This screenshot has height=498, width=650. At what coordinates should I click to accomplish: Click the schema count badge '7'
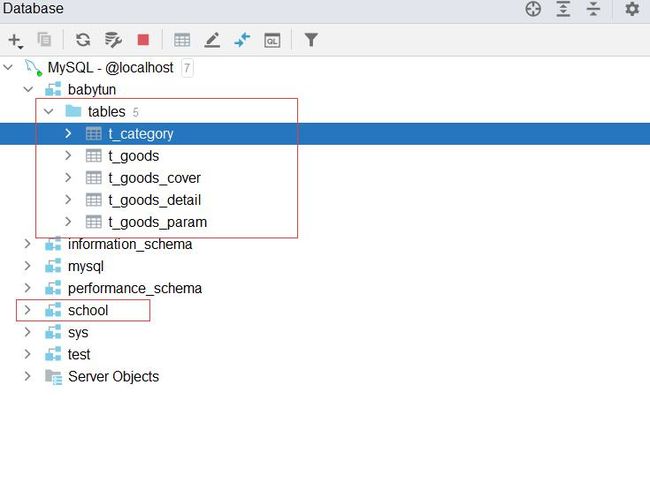coord(187,68)
